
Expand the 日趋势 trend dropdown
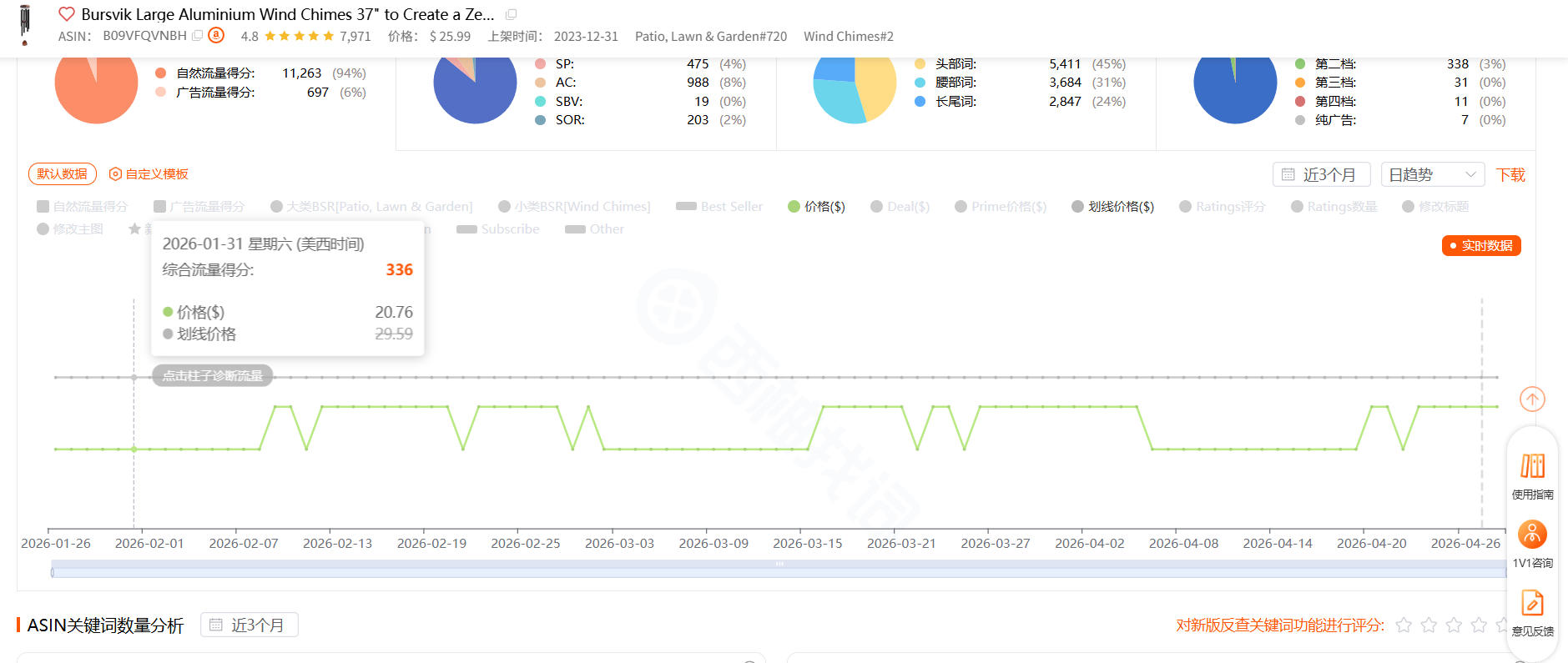click(x=1432, y=174)
